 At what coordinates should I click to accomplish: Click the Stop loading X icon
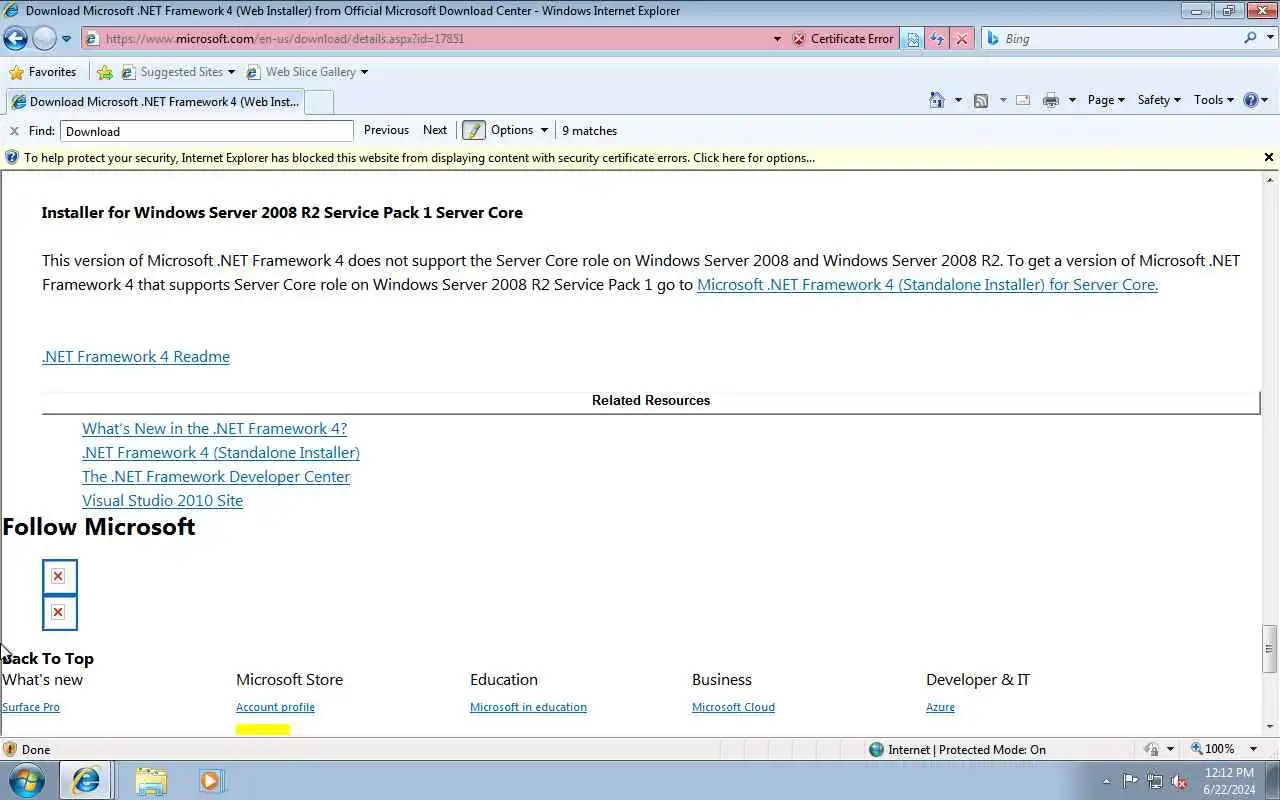961,39
